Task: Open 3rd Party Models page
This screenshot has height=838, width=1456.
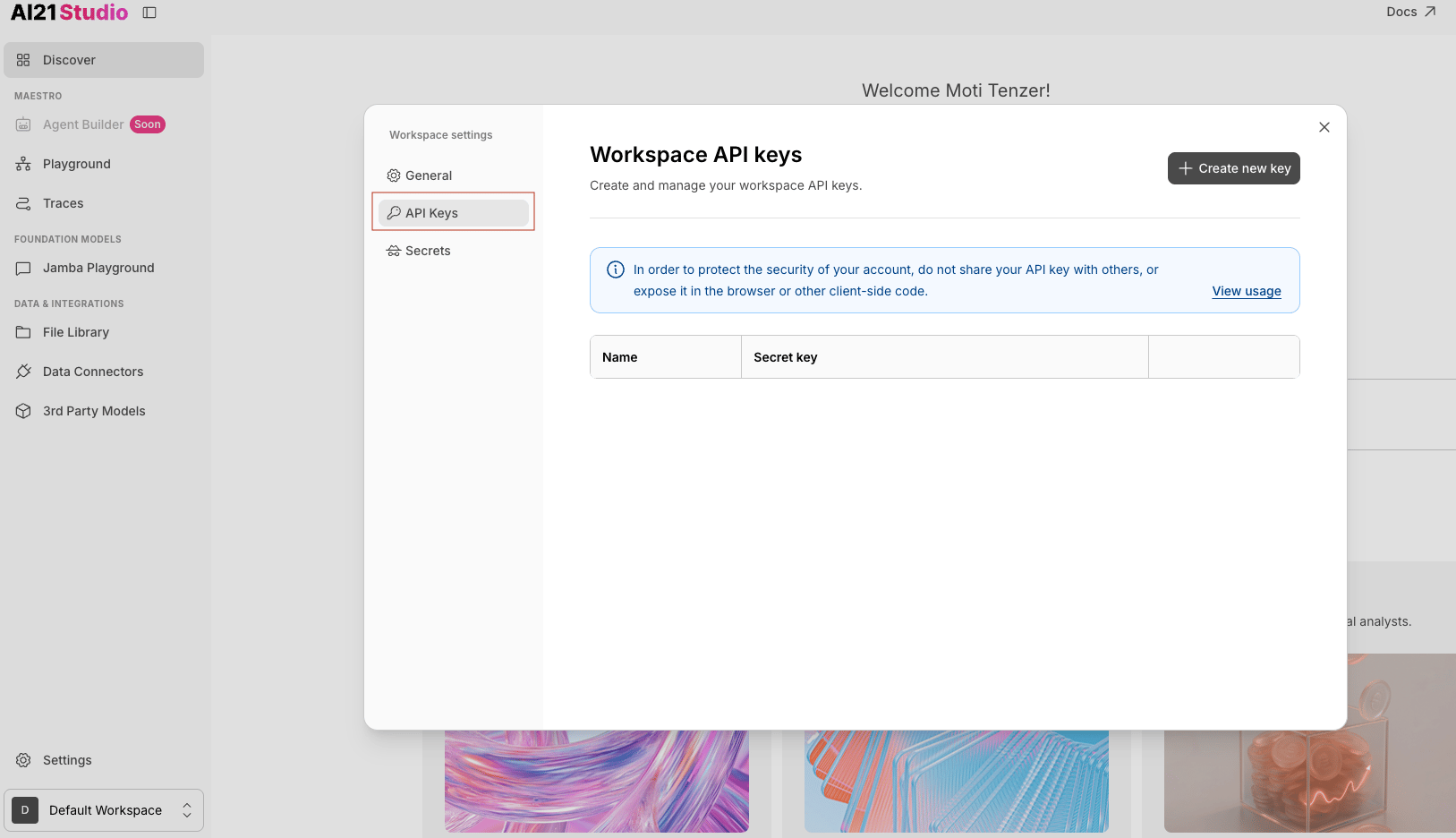Action: [x=104, y=411]
